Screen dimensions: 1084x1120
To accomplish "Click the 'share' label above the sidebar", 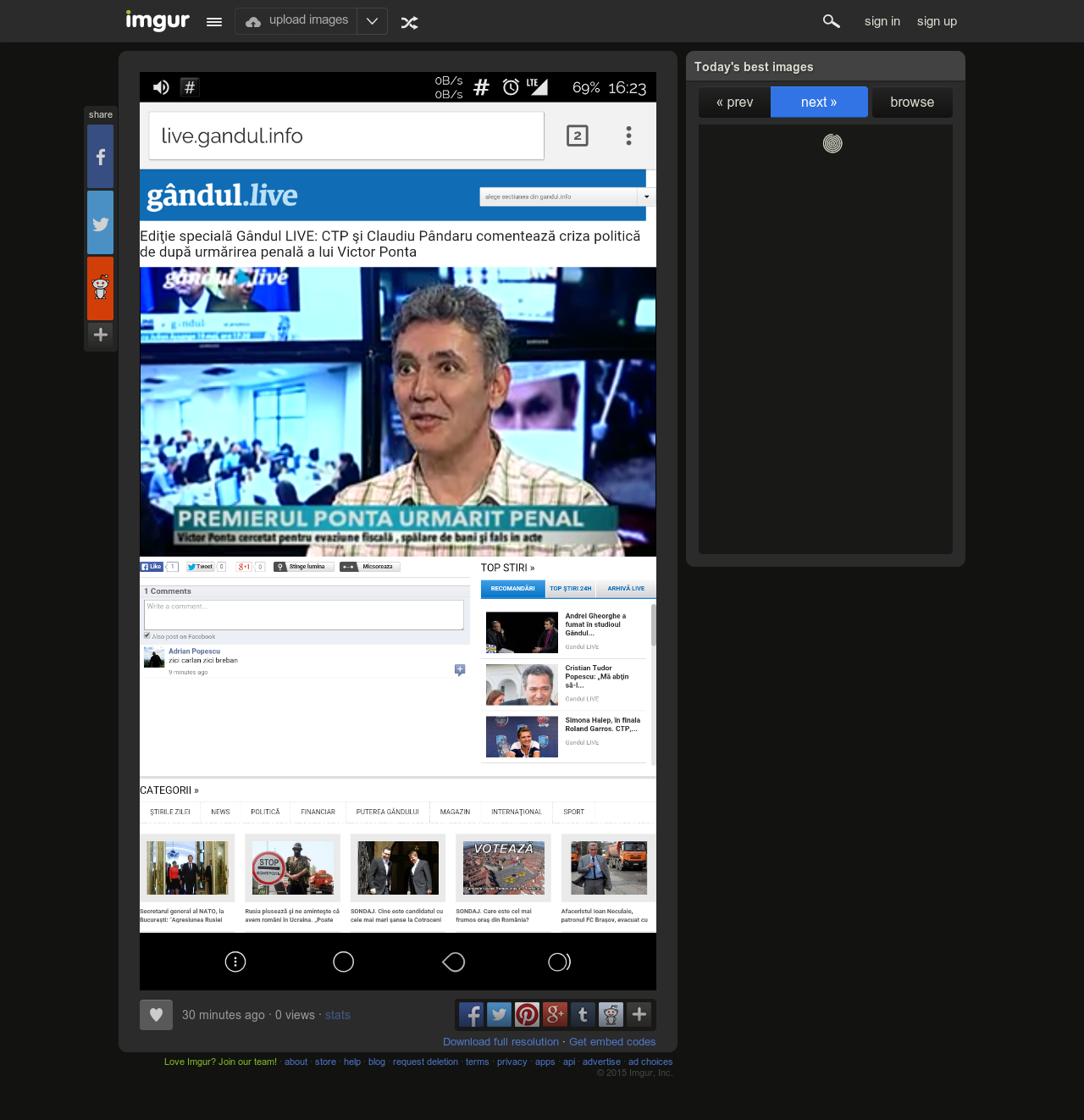I will click(x=101, y=114).
